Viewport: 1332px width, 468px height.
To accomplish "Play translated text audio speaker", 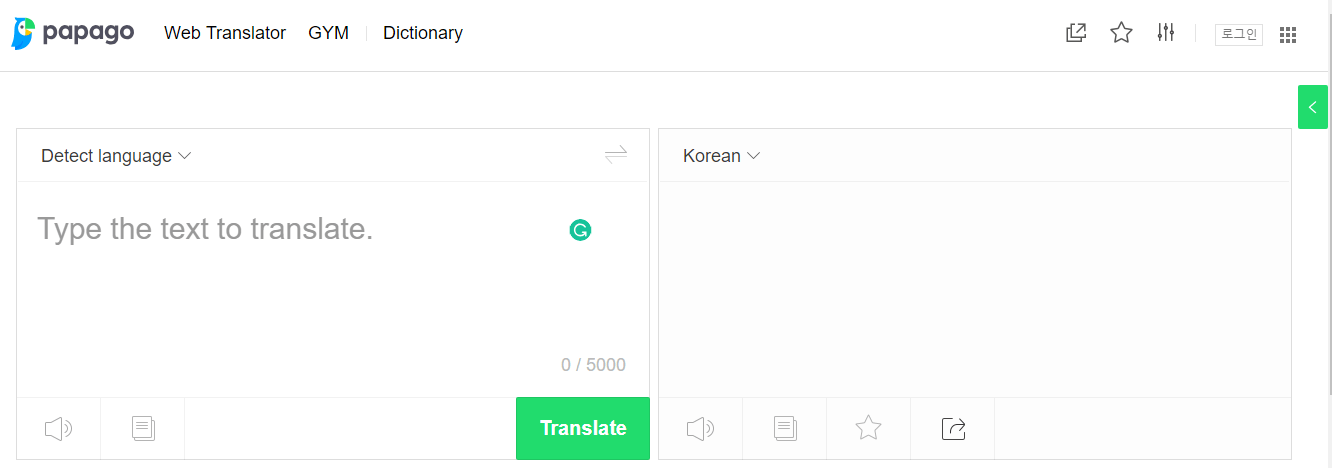I will tap(701, 429).
